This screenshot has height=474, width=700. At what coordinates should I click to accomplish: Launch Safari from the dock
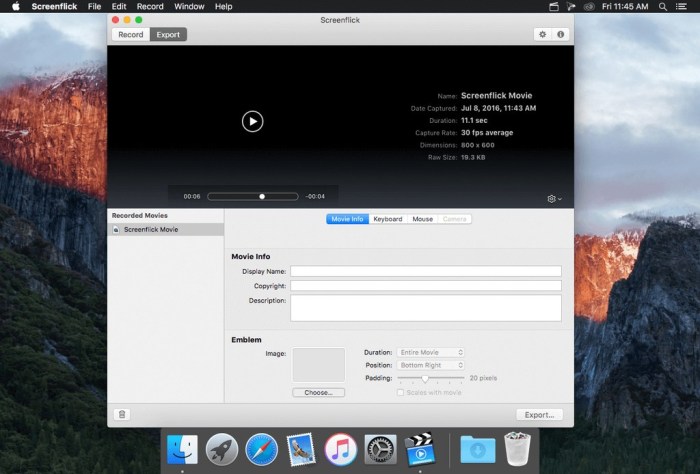pos(261,449)
